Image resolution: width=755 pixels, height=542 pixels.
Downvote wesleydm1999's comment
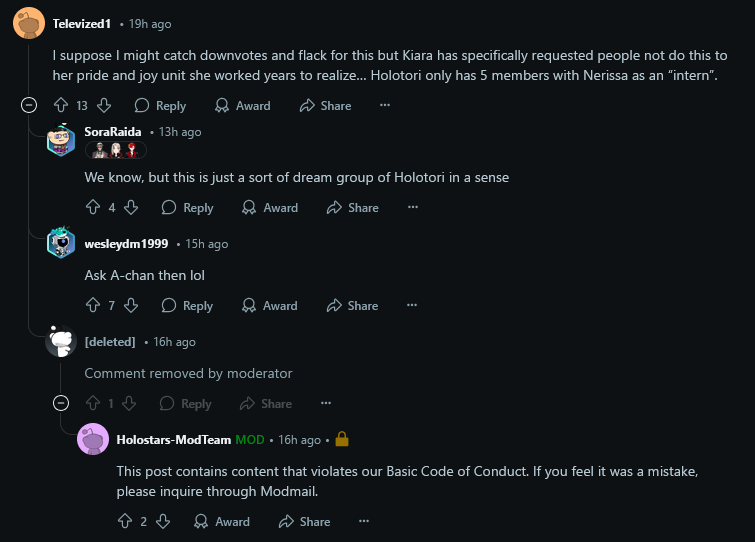[131, 305]
